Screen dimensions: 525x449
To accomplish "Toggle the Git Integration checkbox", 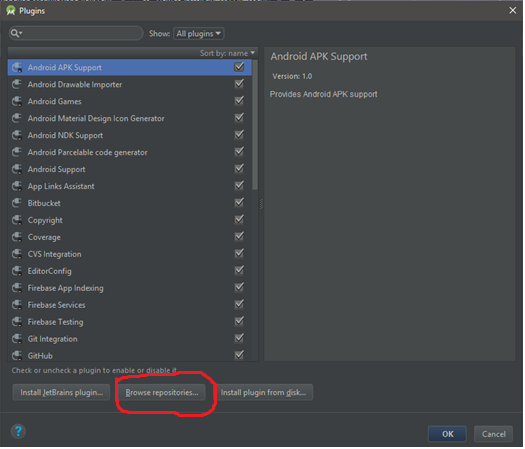I will (239, 339).
